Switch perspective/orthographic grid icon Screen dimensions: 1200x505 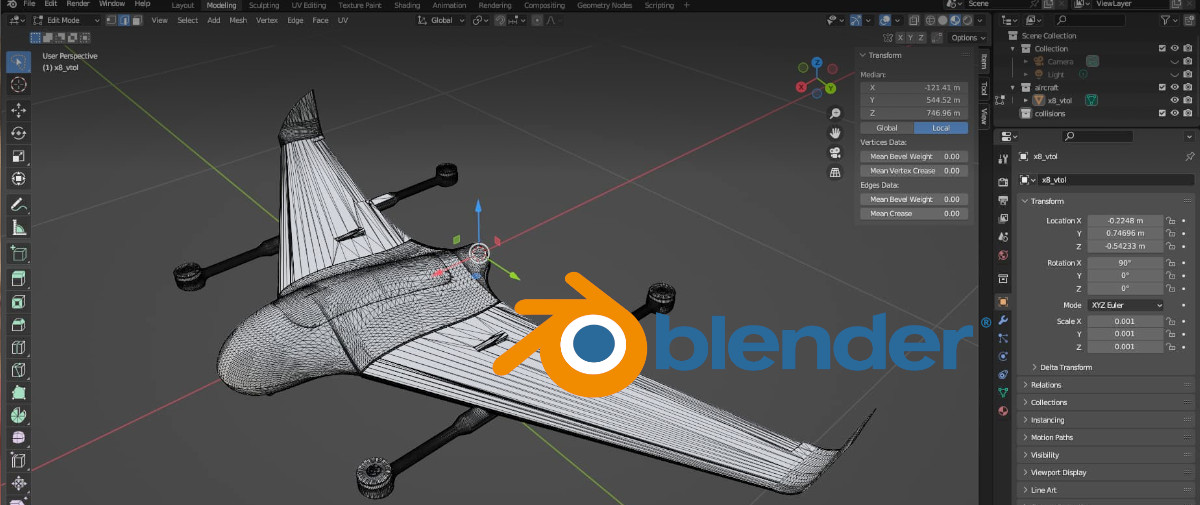[835, 172]
